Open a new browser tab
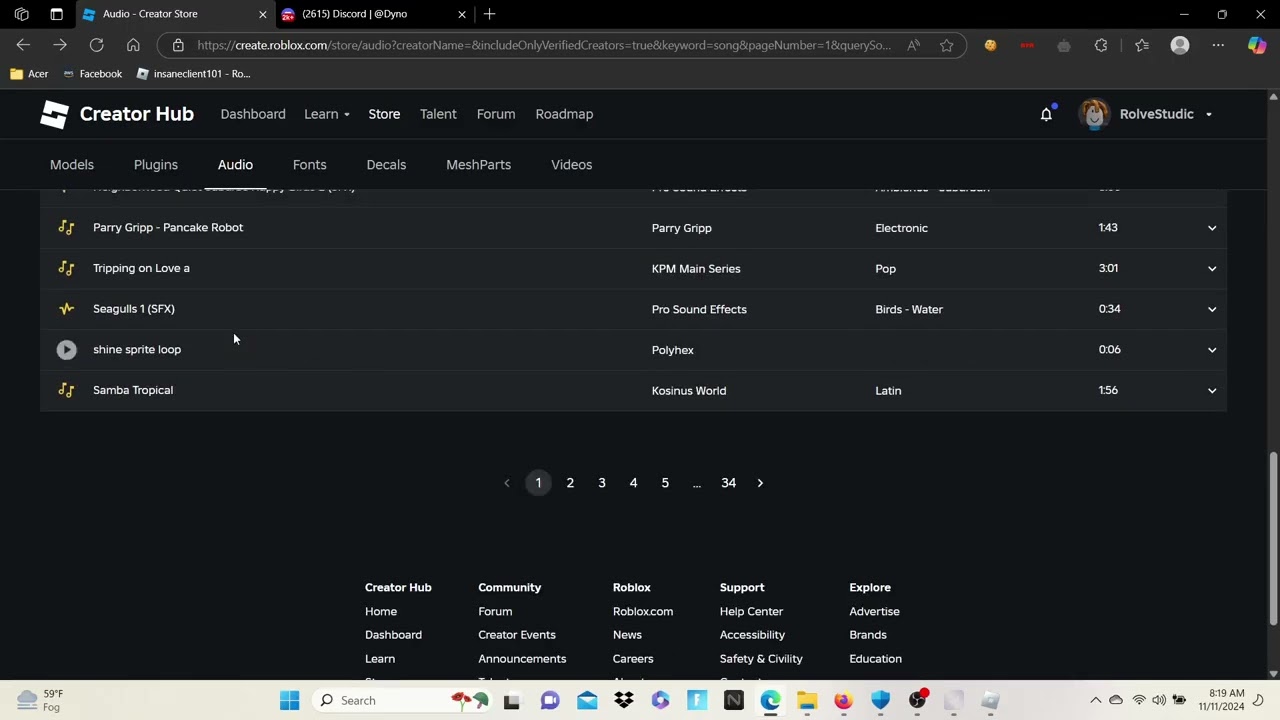The image size is (1280, 720). tap(489, 14)
